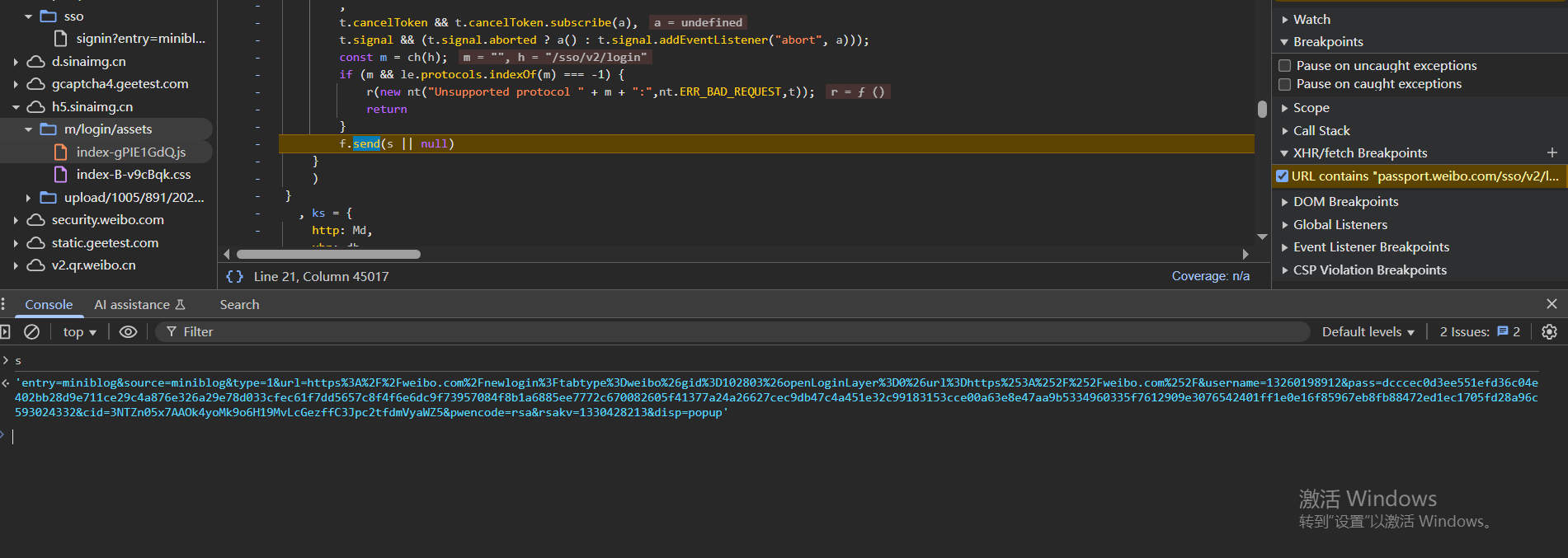
Task: Uncheck the passport.weibo.com URL breakpoint
Action: tap(1282, 176)
